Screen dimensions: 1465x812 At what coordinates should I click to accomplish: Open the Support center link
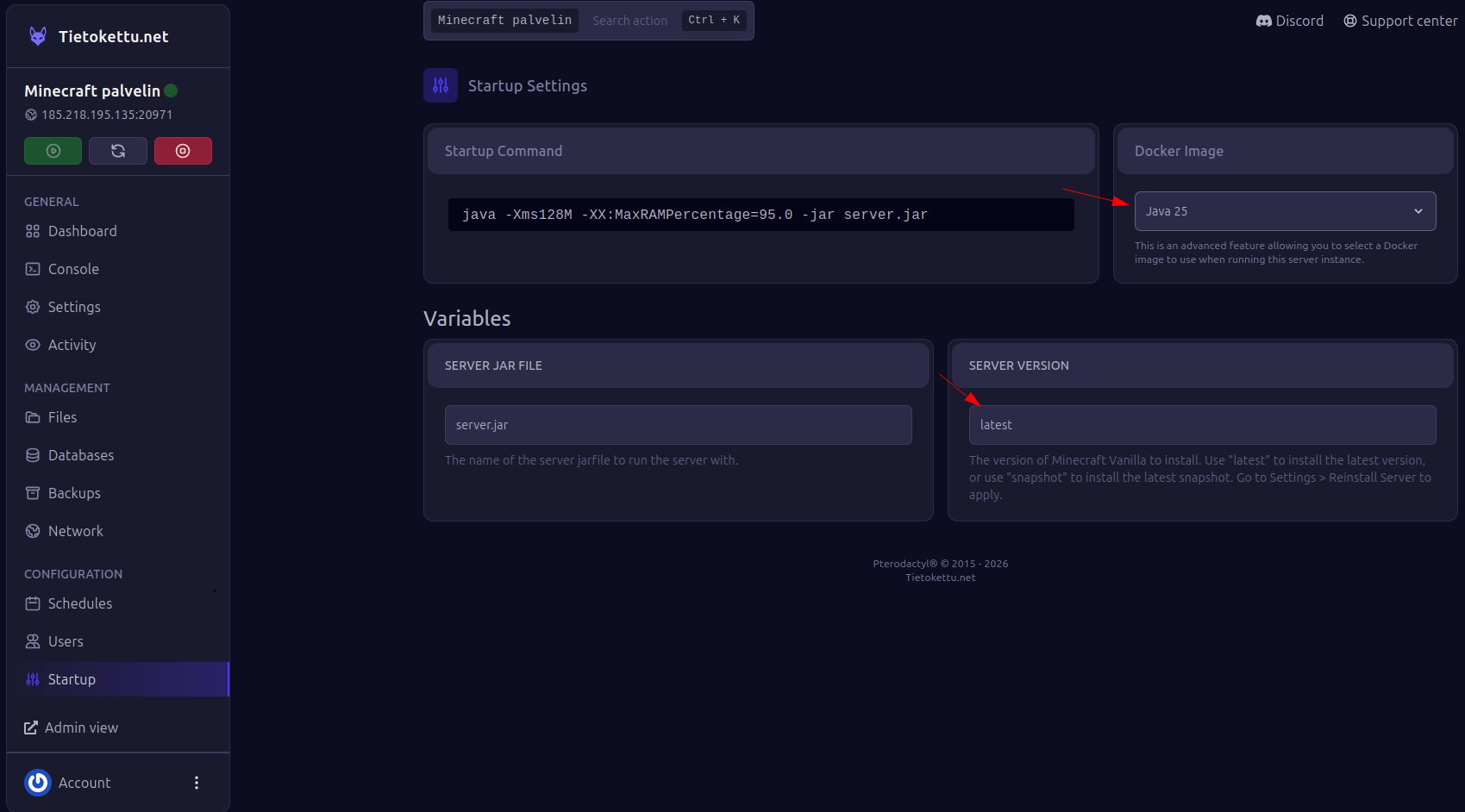pyautogui.click(x=1400, y=21)
